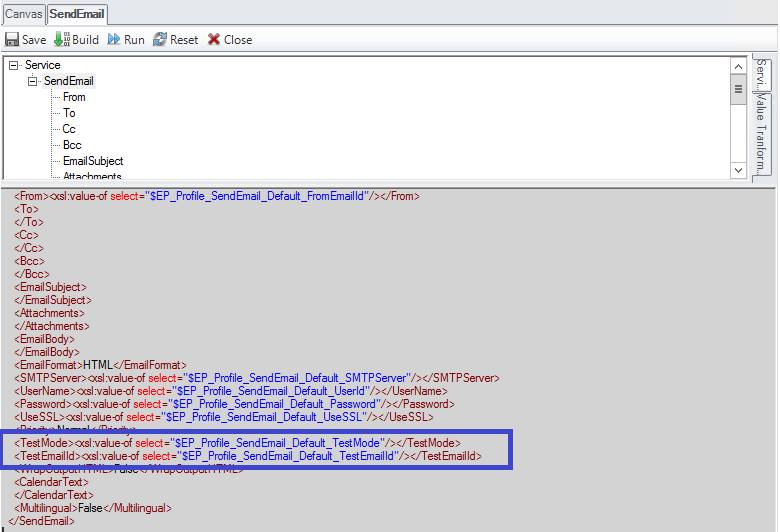Click the opening <To> tag line
This screenshot has height=532, width=780.
(x=26, y=209)
